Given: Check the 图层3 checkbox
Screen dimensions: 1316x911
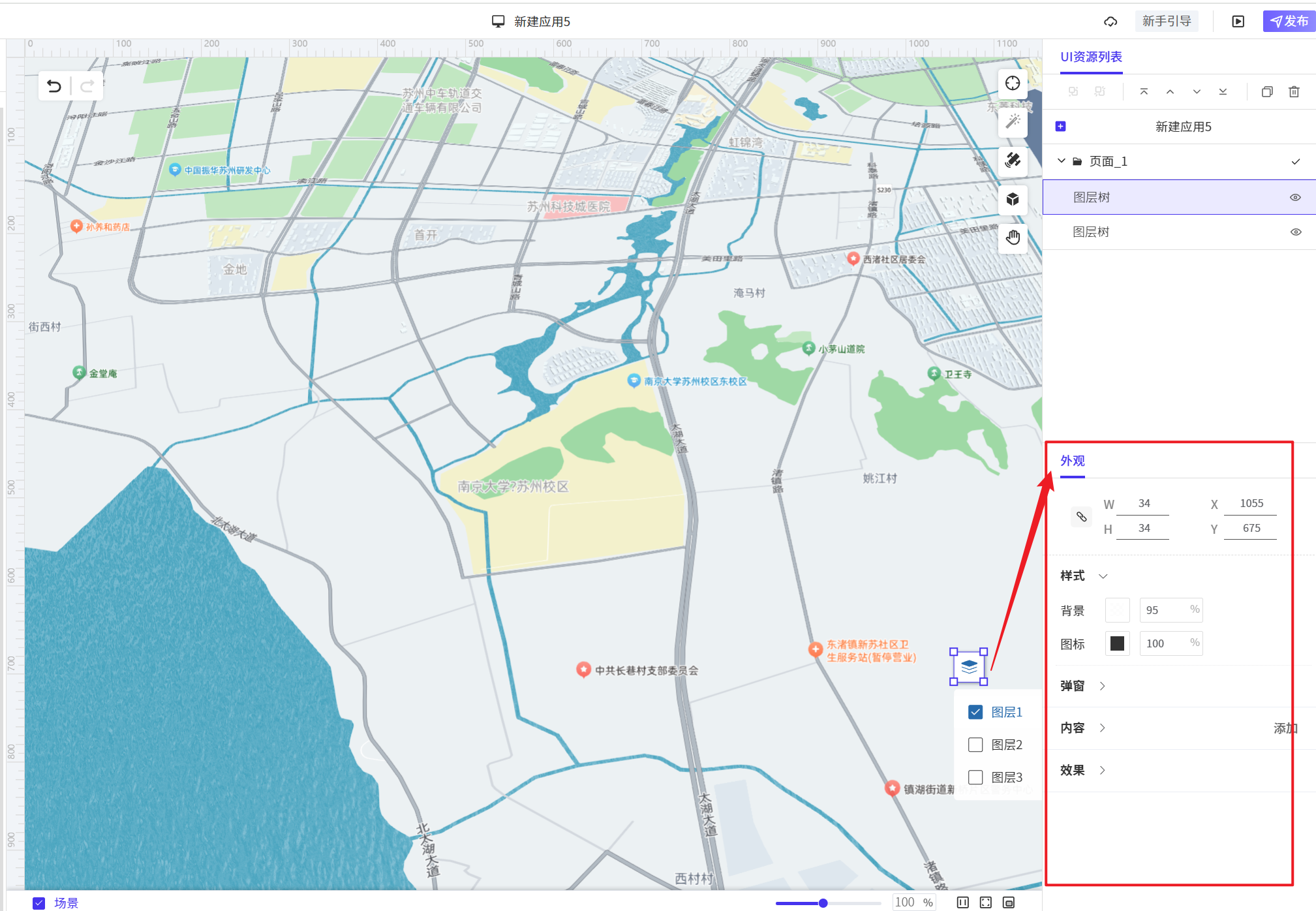Looking at the screenshot, I should (975, 777).
